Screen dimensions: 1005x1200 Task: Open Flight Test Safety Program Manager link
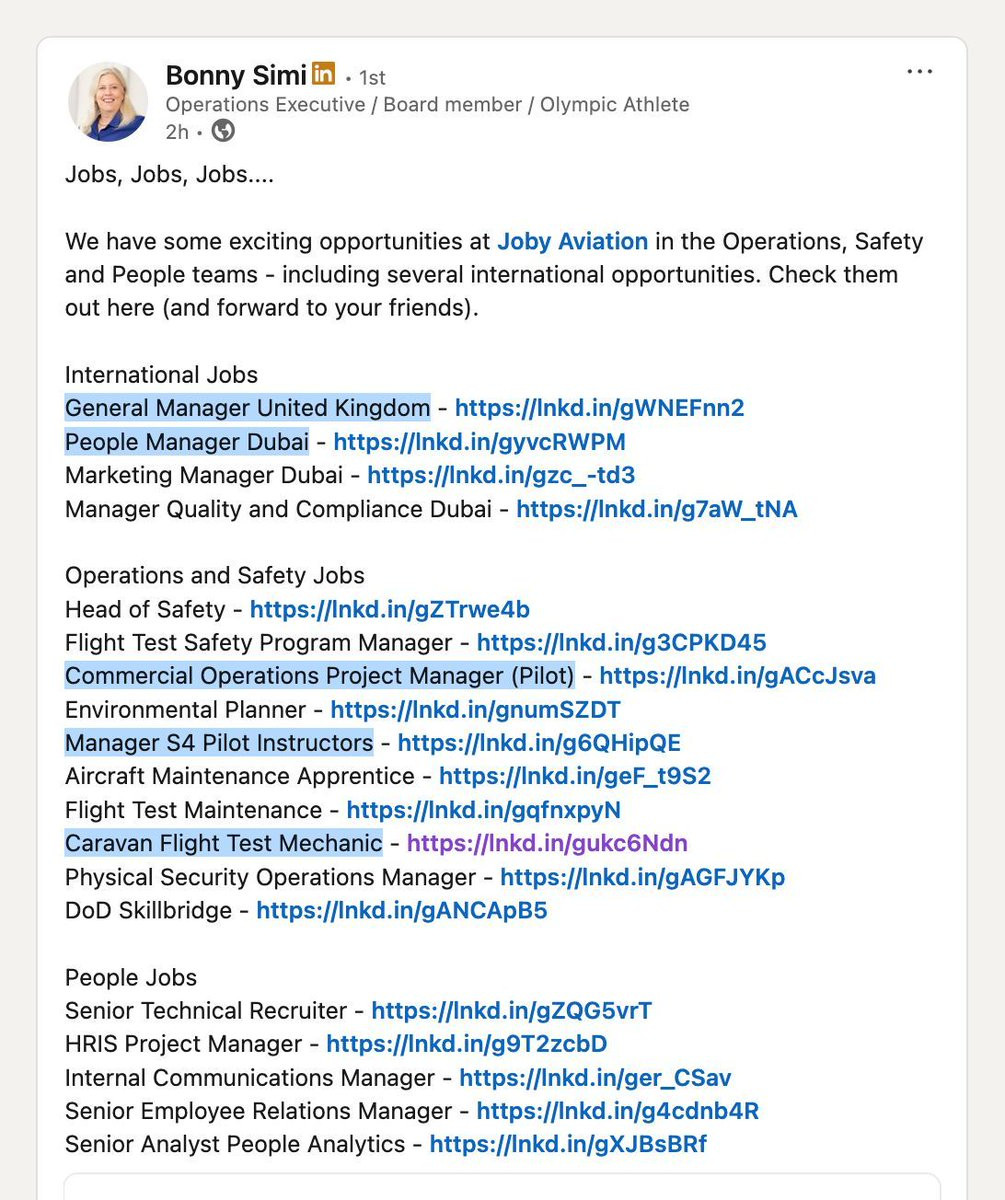click(x=622, y=643)
